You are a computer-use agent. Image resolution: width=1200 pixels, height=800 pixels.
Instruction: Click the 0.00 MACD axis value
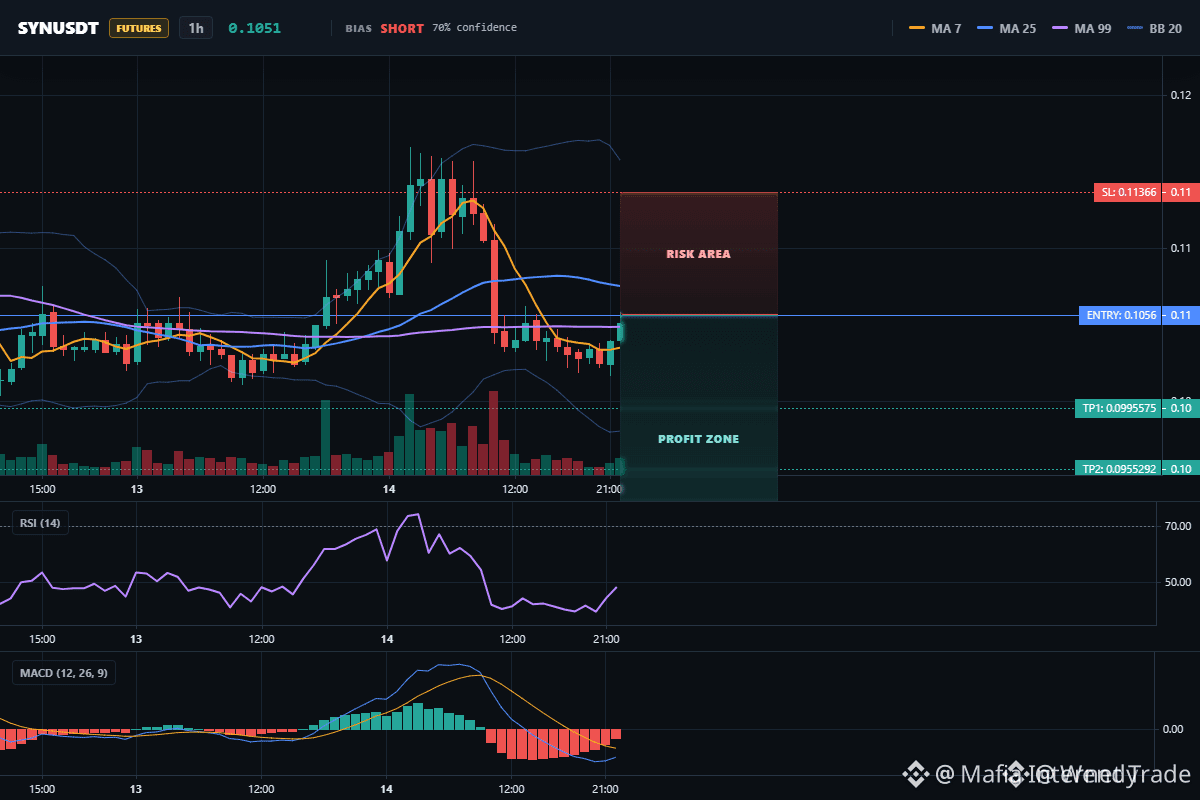tap(1174, 729)
